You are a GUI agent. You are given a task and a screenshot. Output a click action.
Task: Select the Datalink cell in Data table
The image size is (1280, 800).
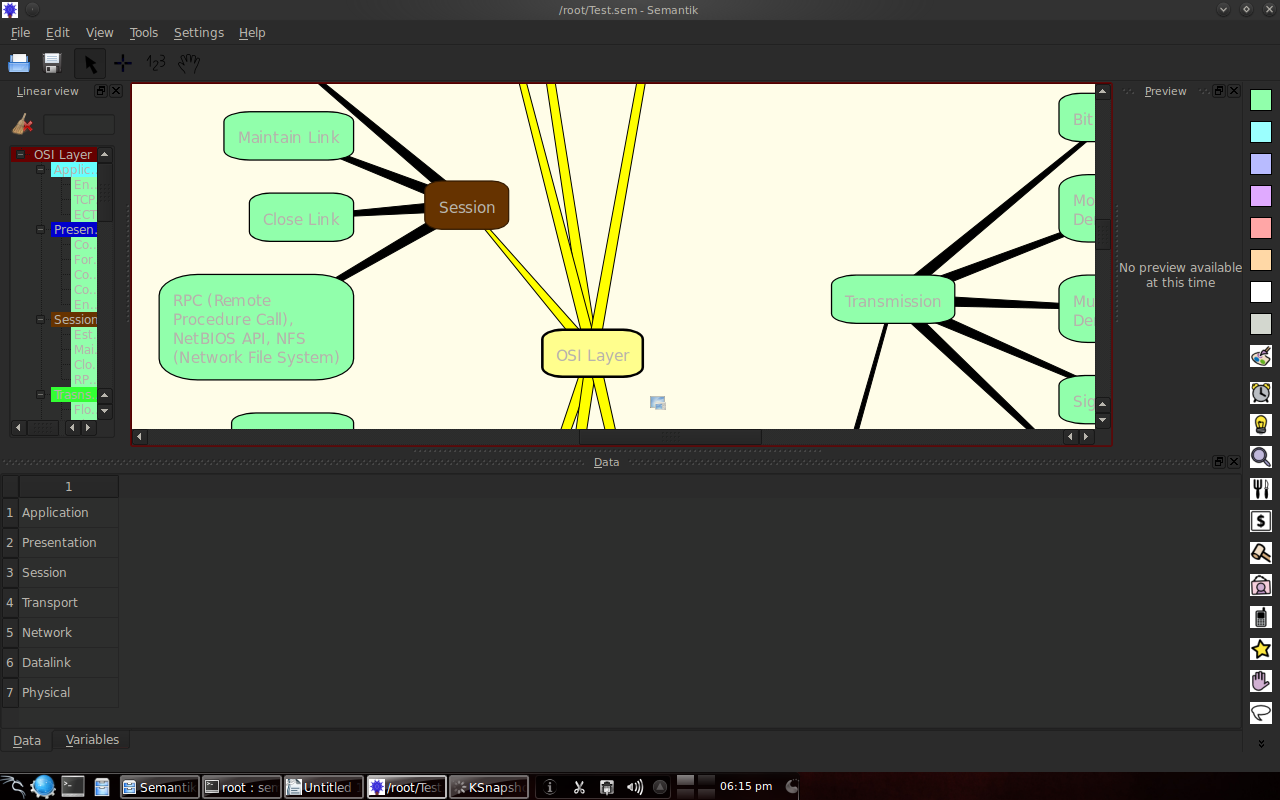68,662
